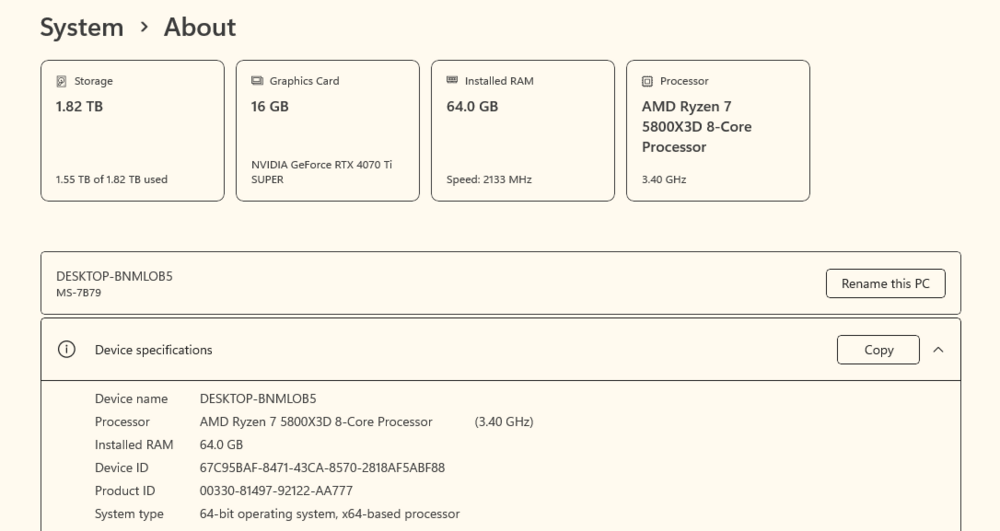Click the MS-7B79 model label
Screen dimensions: 1000x531
point(78,293)
